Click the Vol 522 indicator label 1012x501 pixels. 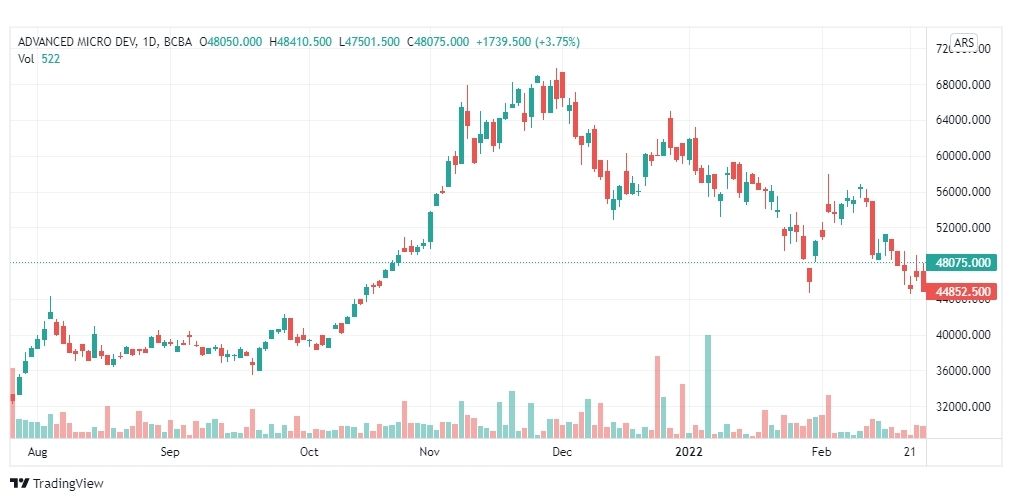pos(39,58)
